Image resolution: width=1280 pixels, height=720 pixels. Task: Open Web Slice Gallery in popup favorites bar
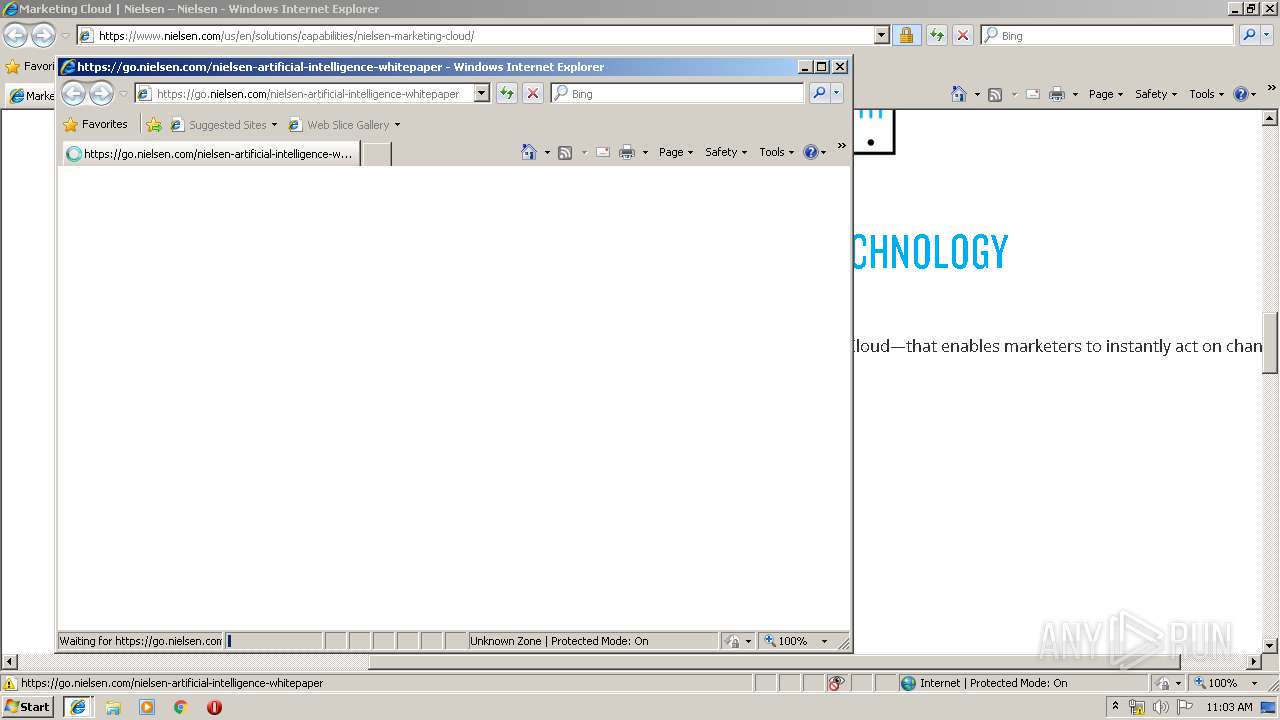(344, 125)
